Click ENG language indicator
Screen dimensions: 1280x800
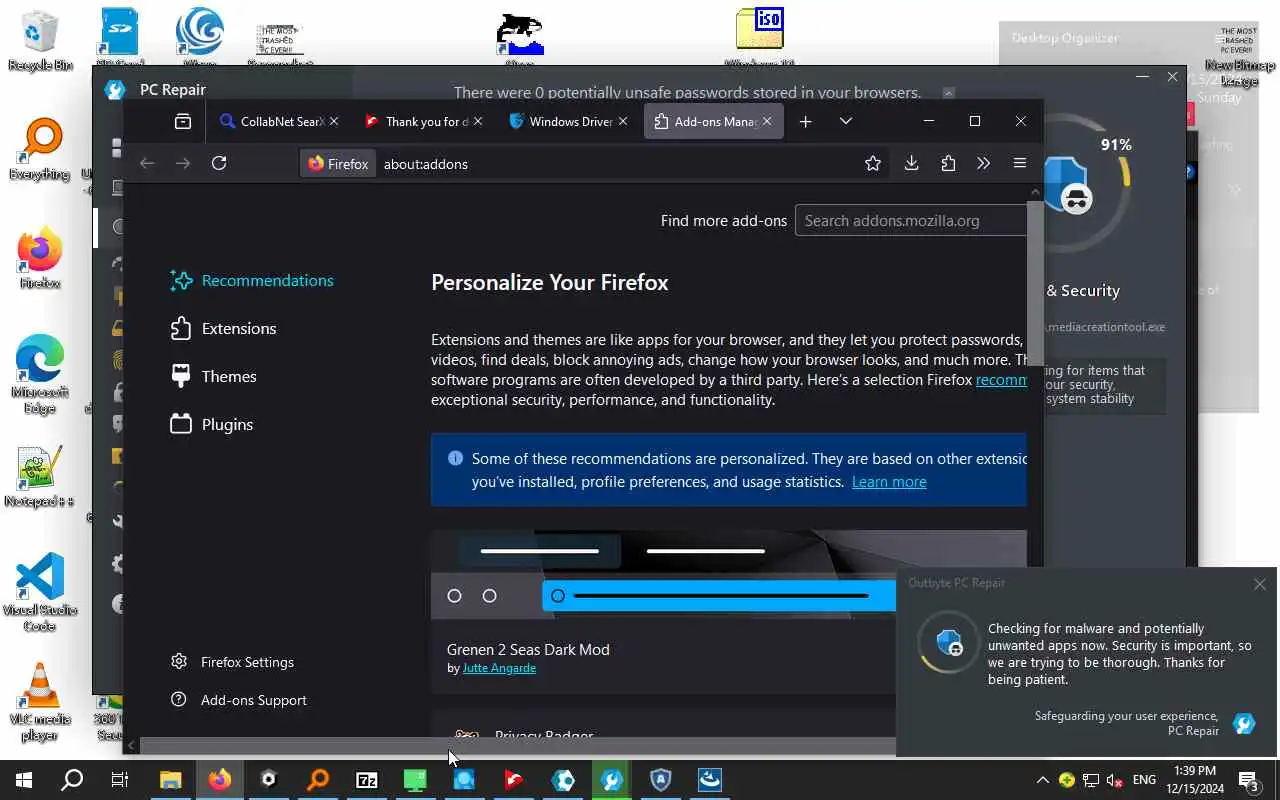click(1145, 780)
